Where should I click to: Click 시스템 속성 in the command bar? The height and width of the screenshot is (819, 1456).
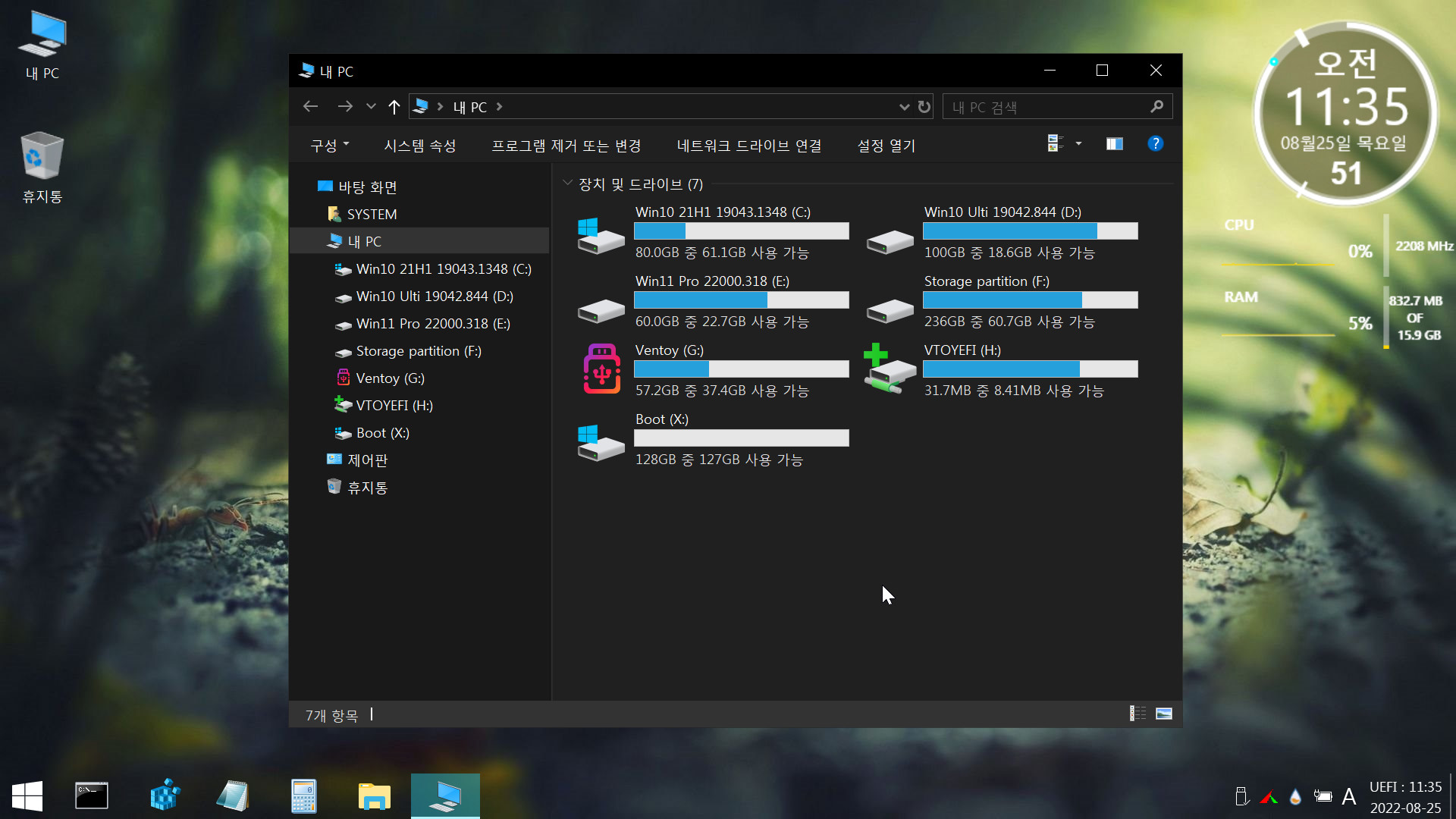419,145
